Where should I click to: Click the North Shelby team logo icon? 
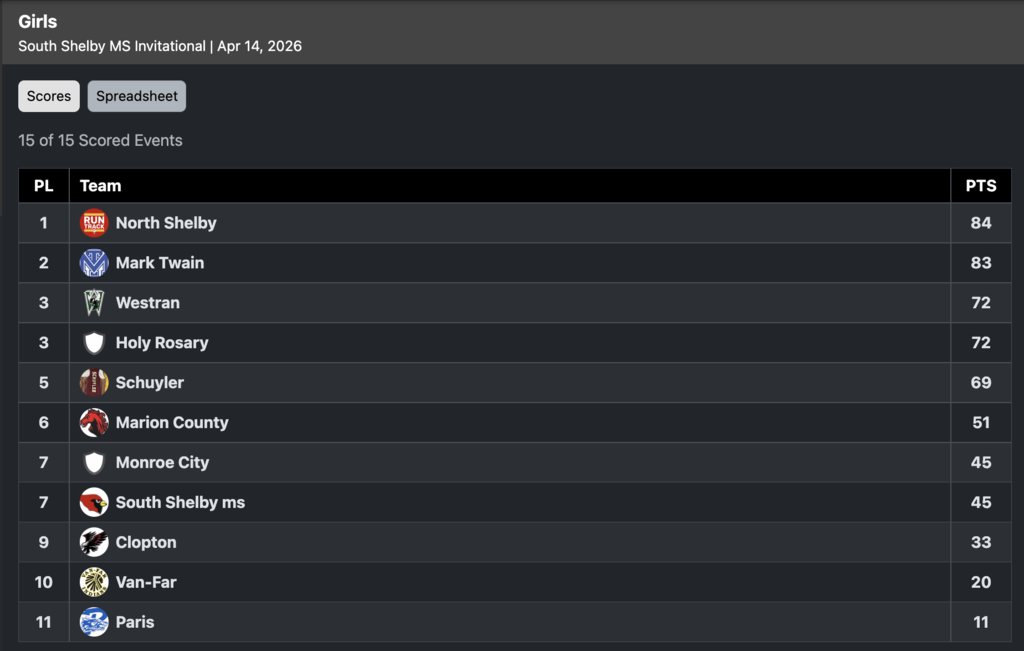(x=94, y=223)
